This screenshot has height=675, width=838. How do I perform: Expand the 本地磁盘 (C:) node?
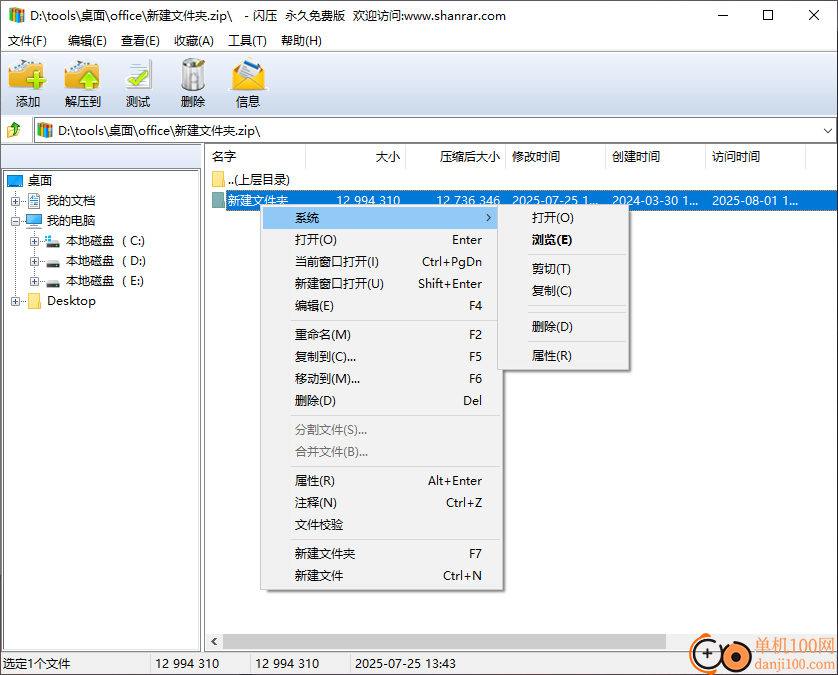34,242
